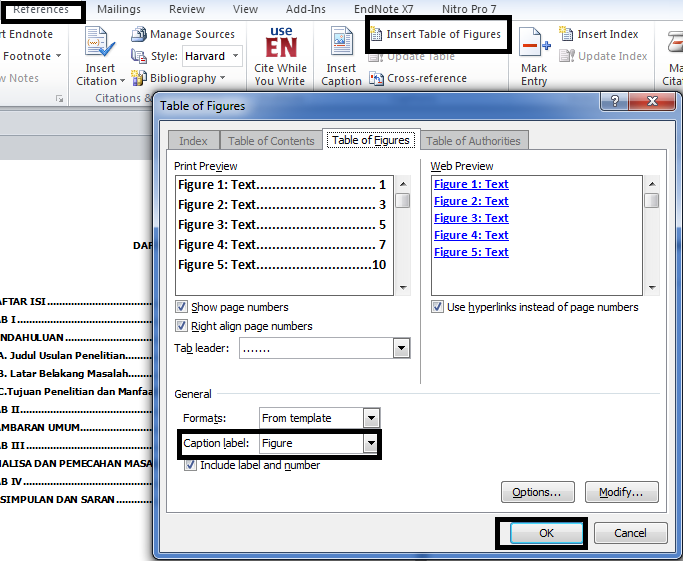Switch to Table of Contents tab
The height and width of the screenshot is (561, 683).
pos(271,141)
